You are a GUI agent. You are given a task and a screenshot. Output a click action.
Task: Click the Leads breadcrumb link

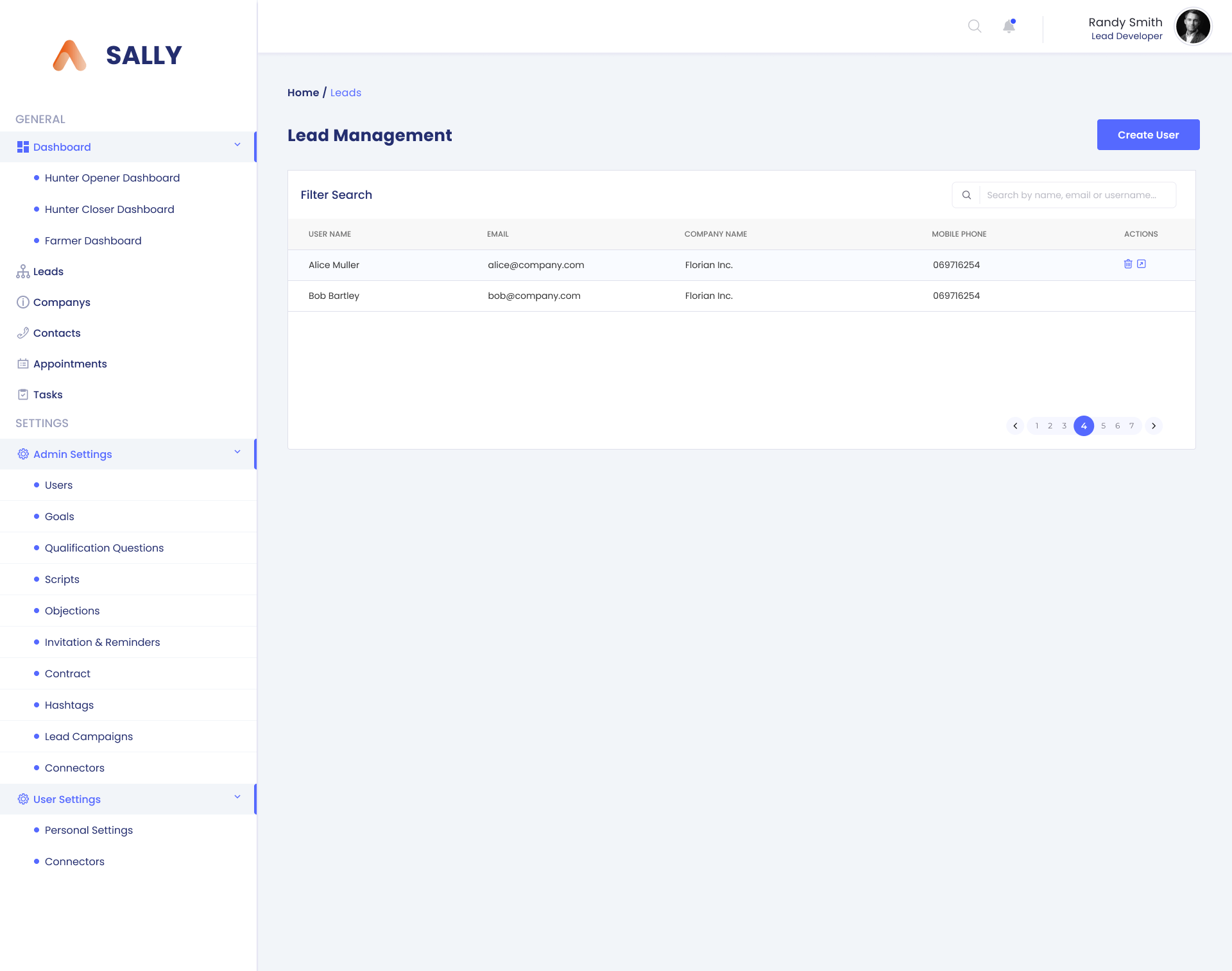[346, 92]
